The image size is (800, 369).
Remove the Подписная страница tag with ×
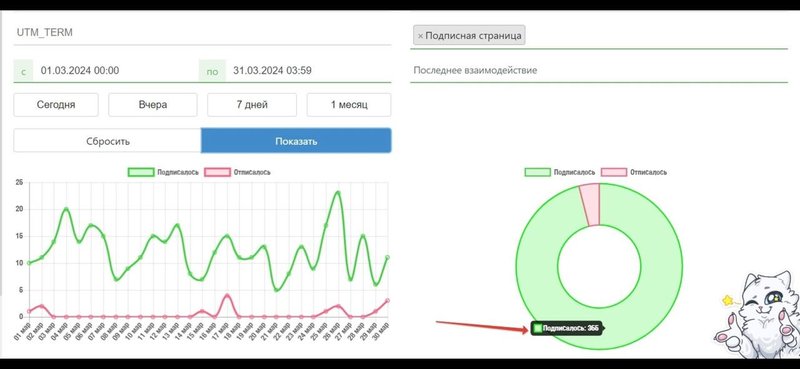pyautogui.click(x=420, y=36)
